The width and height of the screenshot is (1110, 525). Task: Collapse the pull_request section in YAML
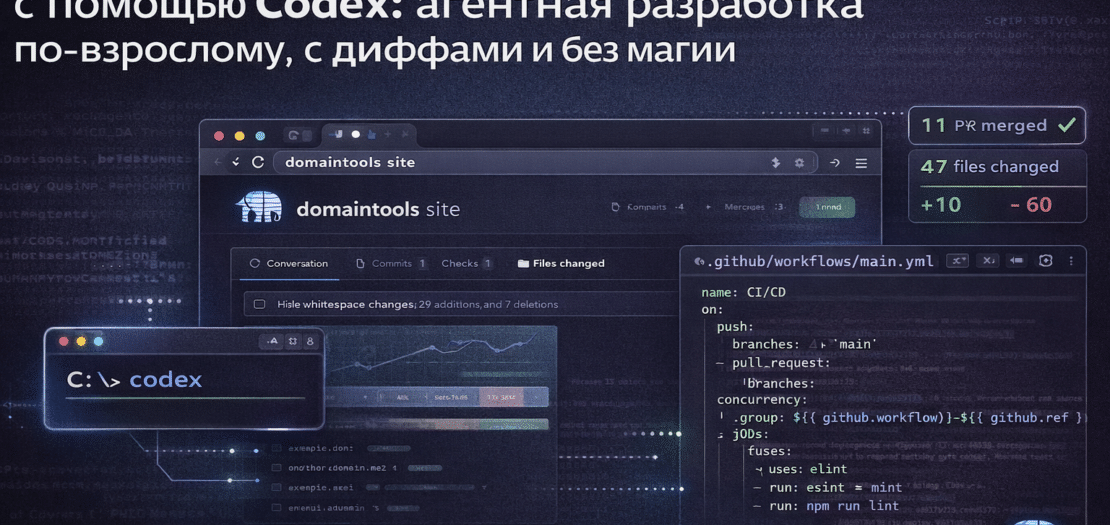tap(720, 364)
